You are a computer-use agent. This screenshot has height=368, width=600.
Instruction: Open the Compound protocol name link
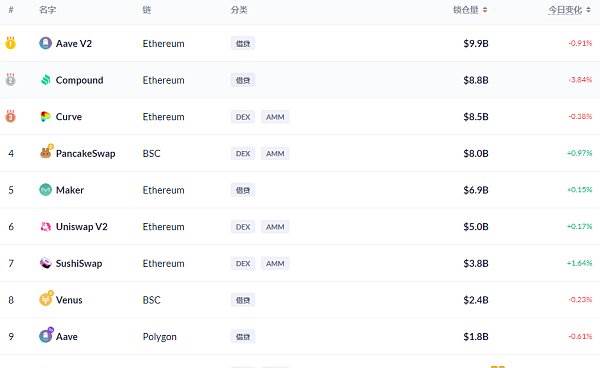coord(79,80)
